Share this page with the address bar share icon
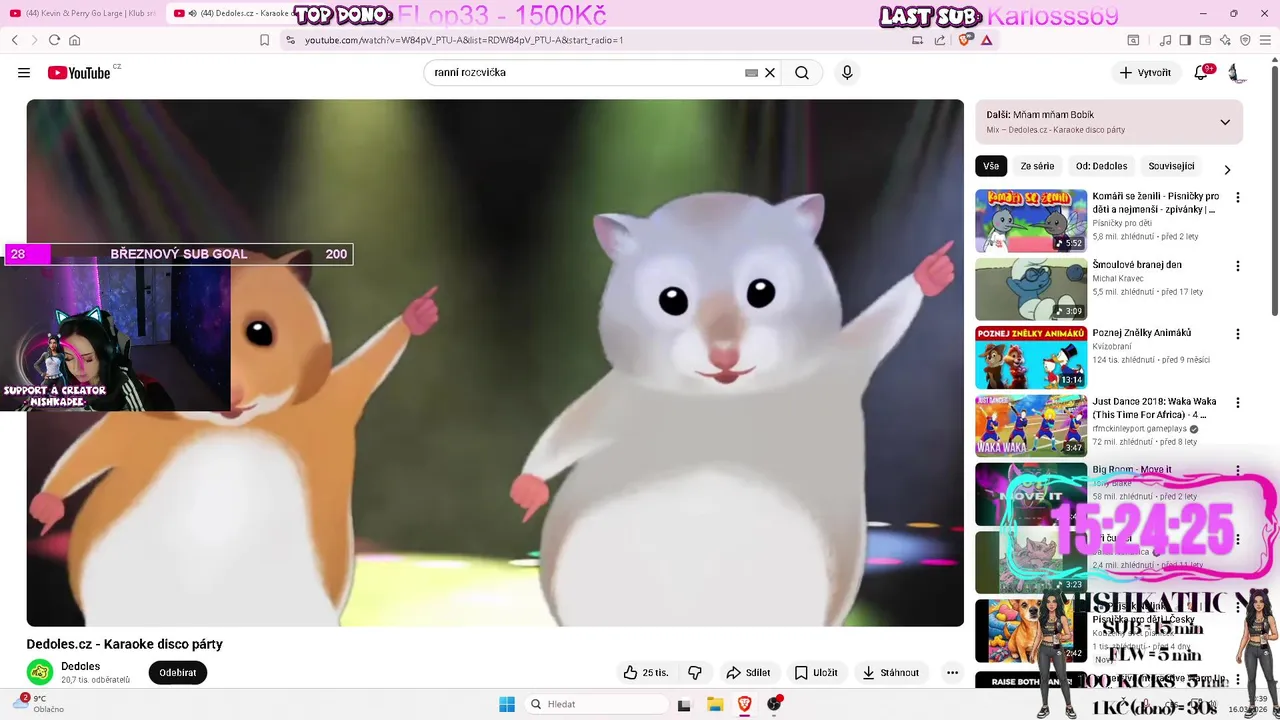Image resolution: width=1280 pixels, height=720 pixels. point(940,40)
